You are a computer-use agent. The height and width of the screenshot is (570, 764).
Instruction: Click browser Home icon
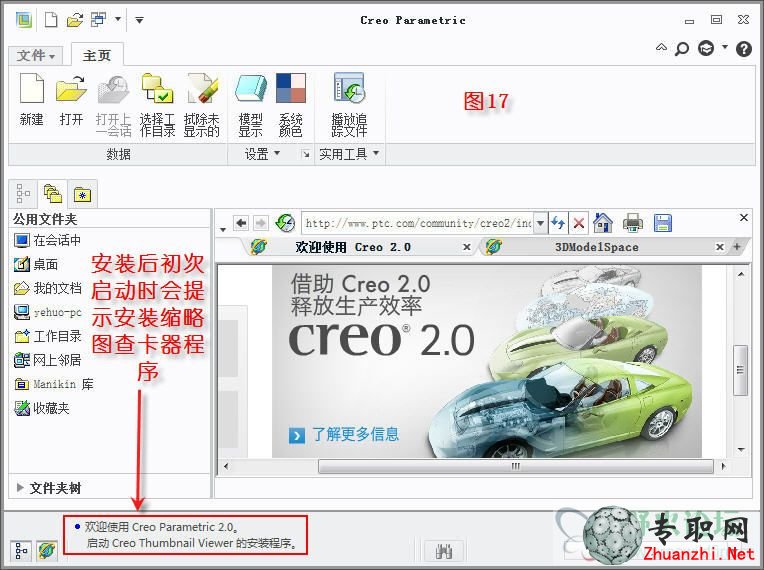[603, 223]
